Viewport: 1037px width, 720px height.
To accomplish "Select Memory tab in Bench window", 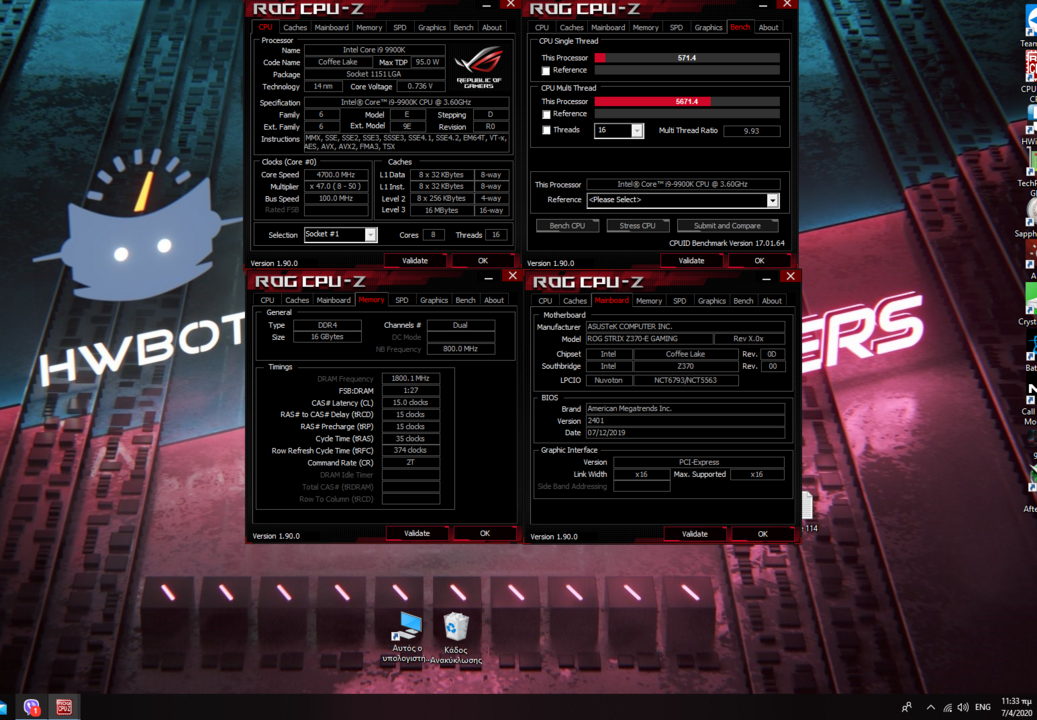I will coord(645,28).
